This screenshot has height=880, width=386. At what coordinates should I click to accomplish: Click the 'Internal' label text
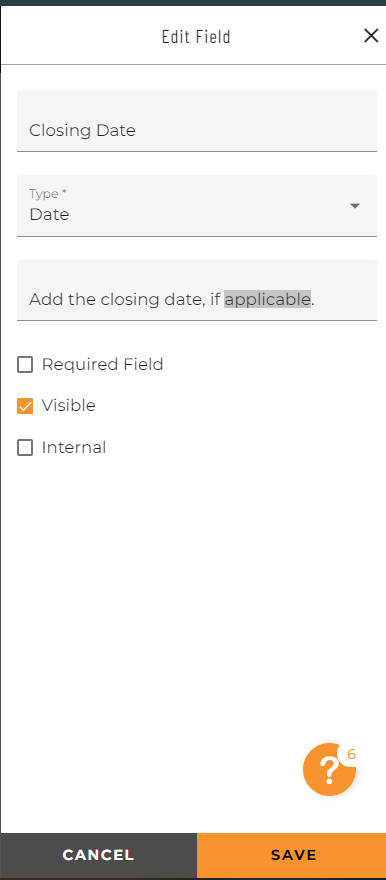pos(74,447)
